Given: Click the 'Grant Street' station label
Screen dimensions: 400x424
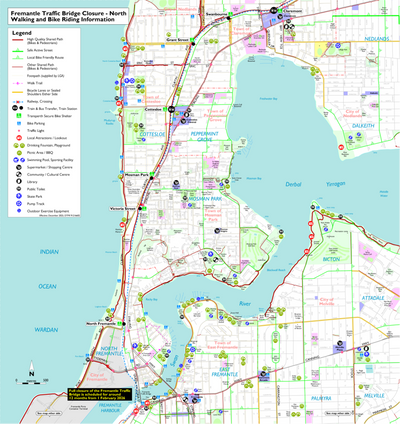Looking at the screenshot, I should [x=178, y=40].
